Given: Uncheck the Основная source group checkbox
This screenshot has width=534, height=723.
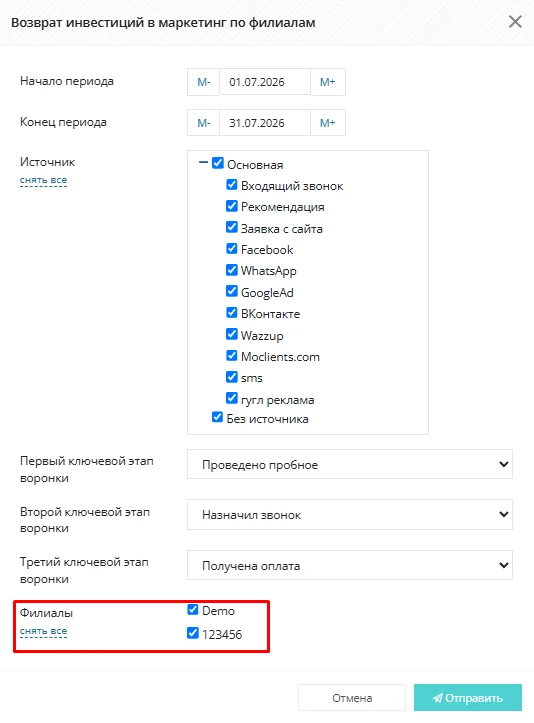Looking at the screenshot, I should coord(218,163).
